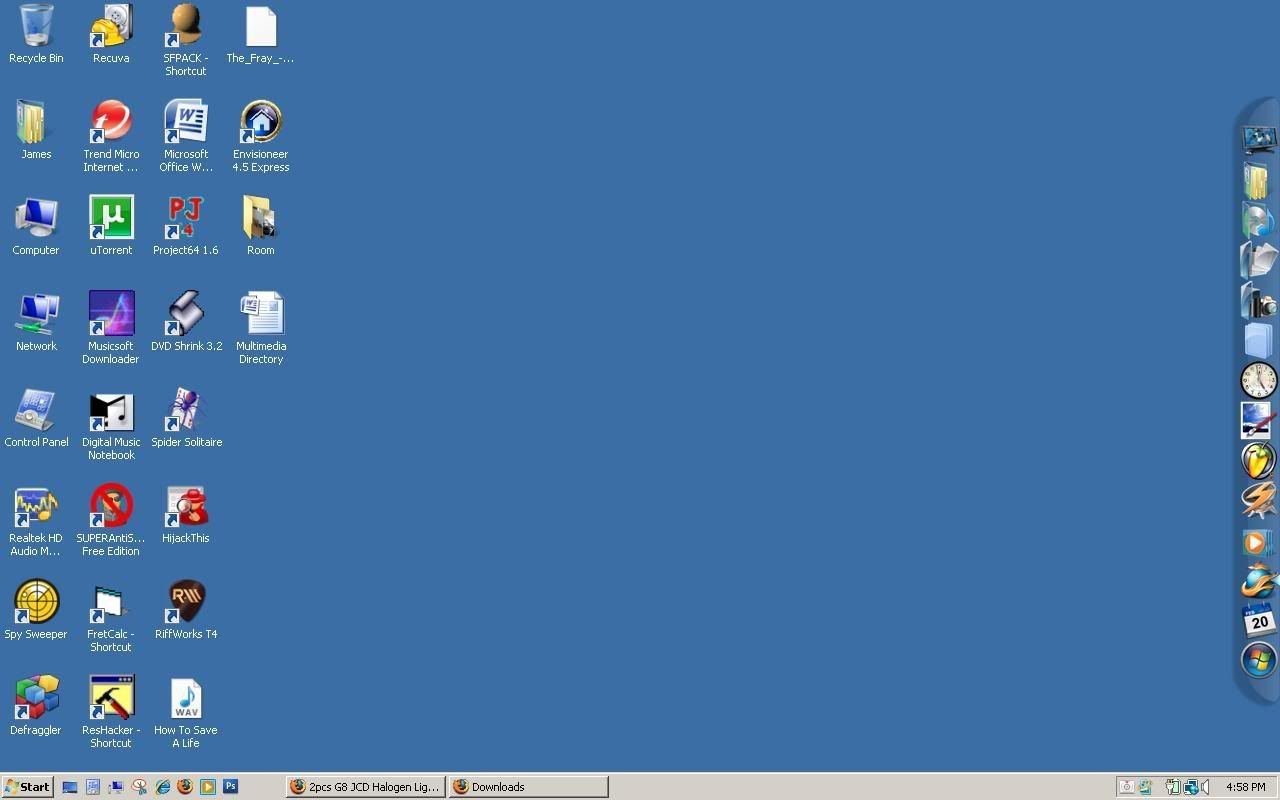Open the calendar icon showing 20
Viewport: 1280px width, 800px height.
click(x=1258, y=620)
